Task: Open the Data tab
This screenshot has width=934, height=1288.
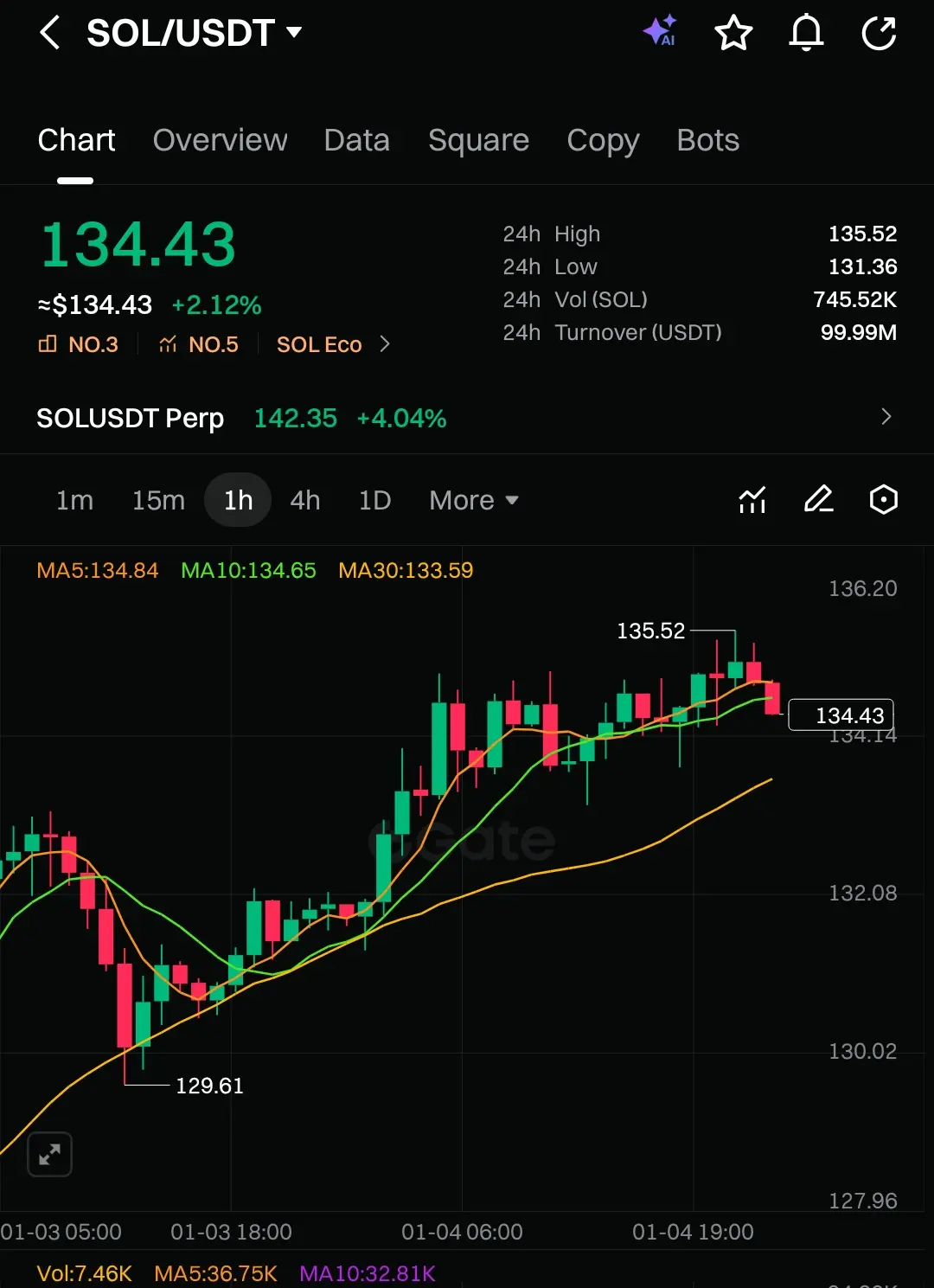Action: coord(356,140)
